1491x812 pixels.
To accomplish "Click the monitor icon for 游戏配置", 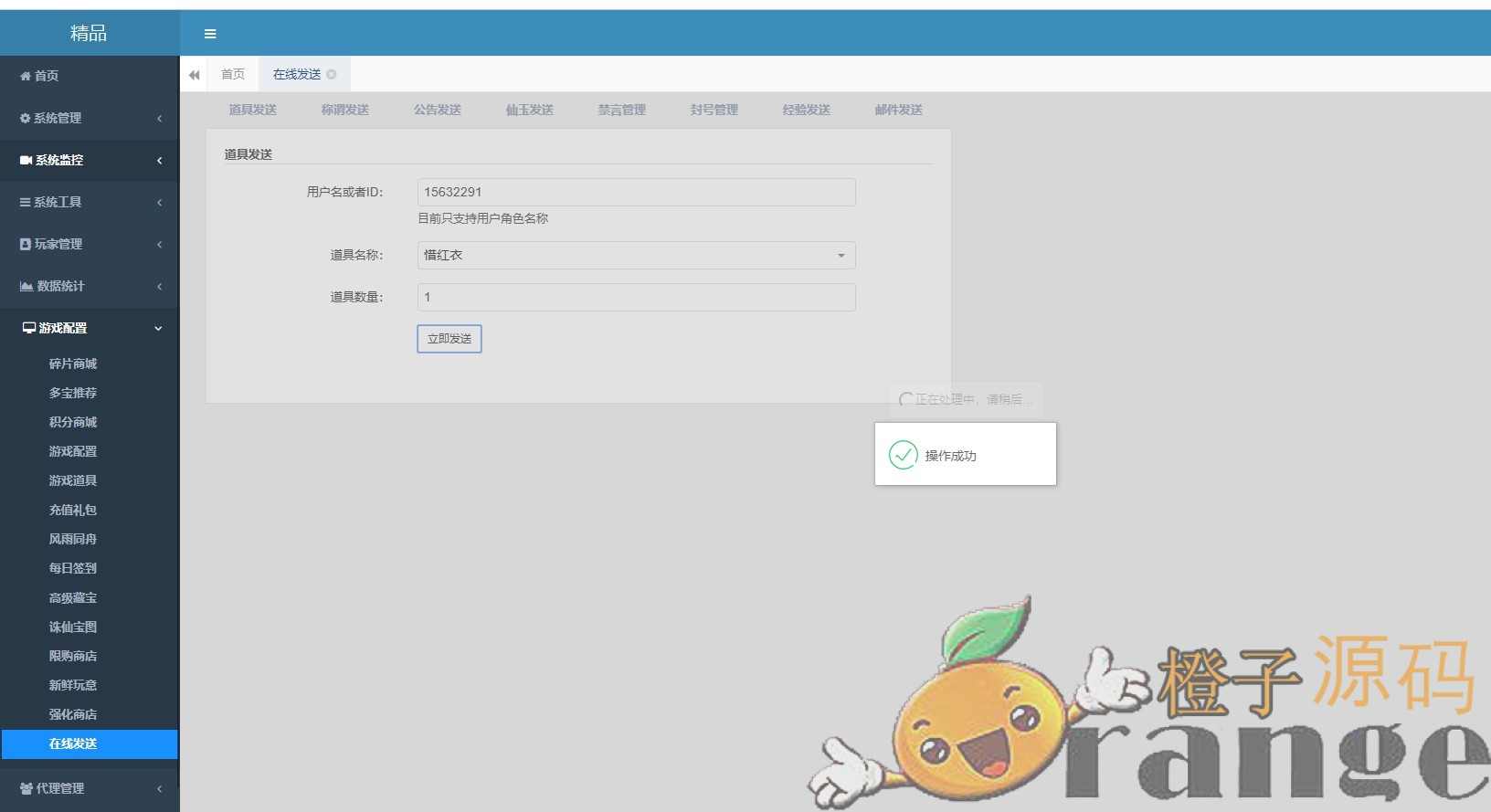I will 29,328.
